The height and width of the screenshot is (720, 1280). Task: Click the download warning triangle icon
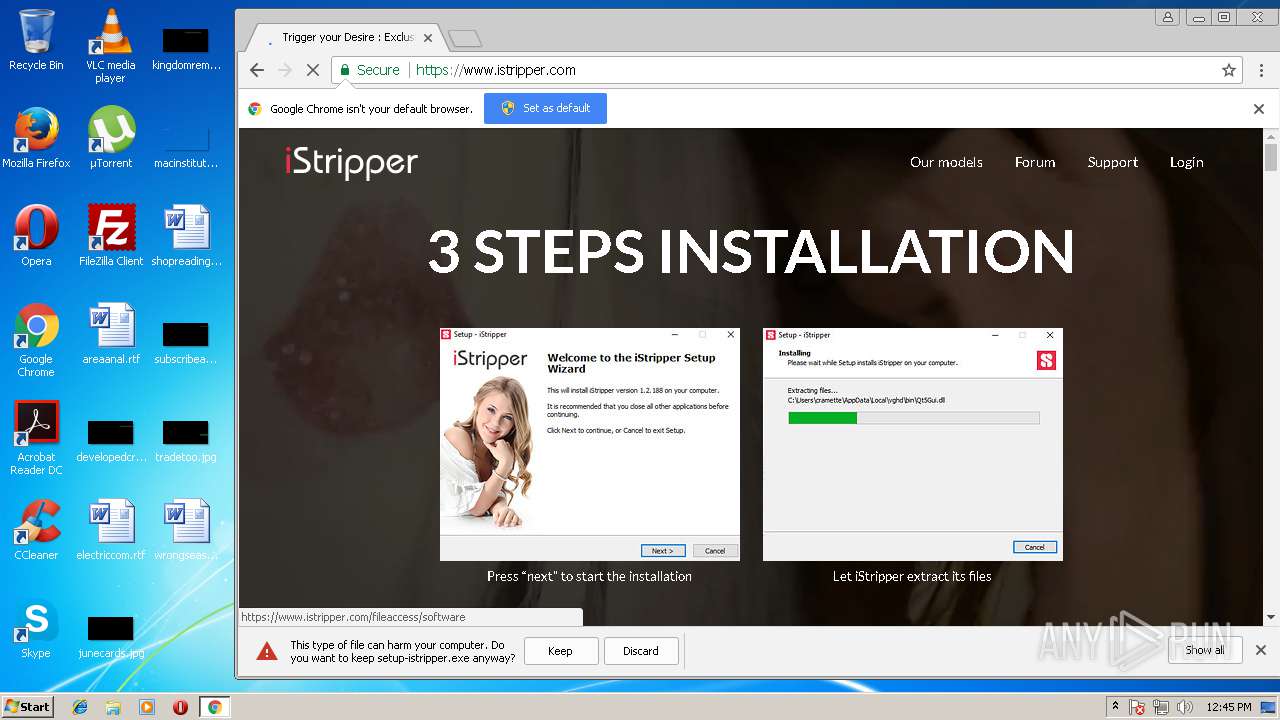pyautogui.click(x=267, y=651)
